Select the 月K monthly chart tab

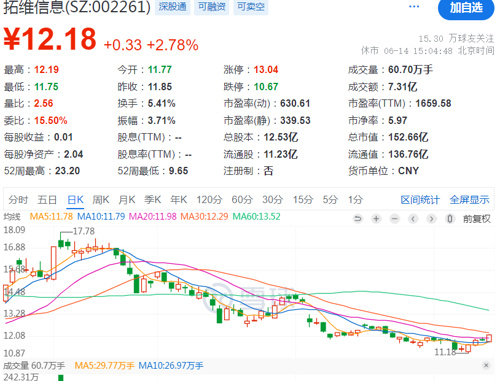(x=127, y=200)
